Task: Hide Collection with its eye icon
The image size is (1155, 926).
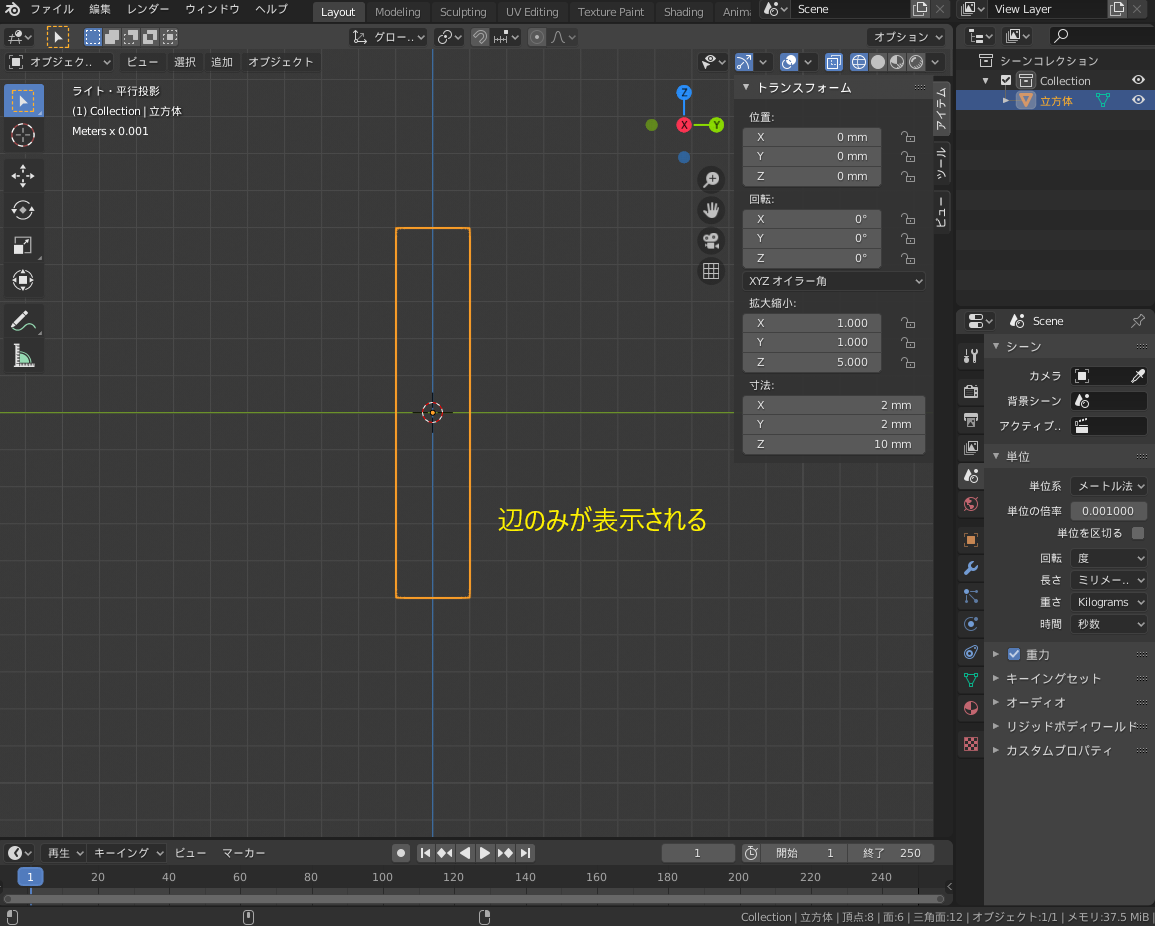Action: pos(1138,80)
